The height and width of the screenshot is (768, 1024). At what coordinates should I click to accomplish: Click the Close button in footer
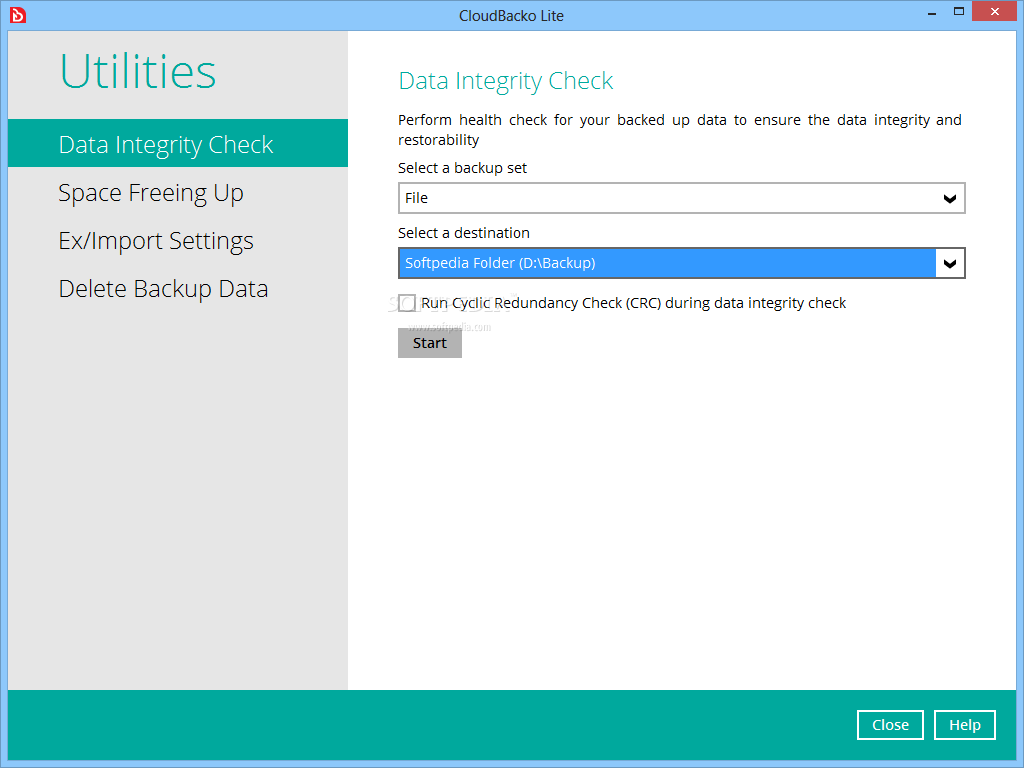[x=890, y=725]
